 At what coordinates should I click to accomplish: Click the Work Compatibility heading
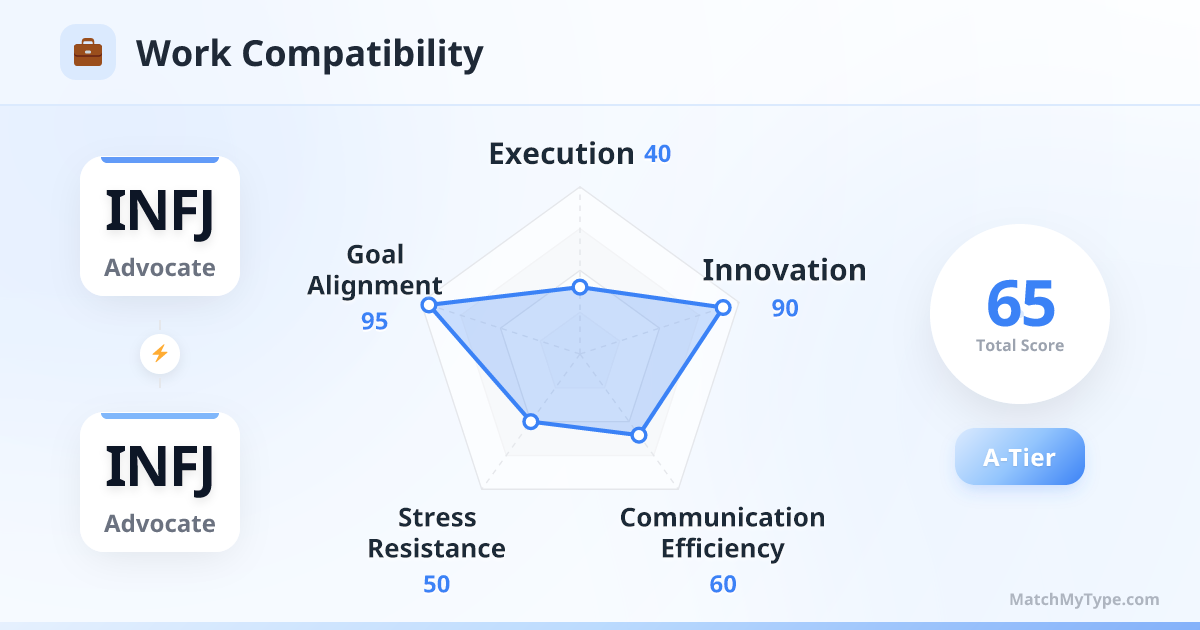pyautogui.click(x=309, y=53)
